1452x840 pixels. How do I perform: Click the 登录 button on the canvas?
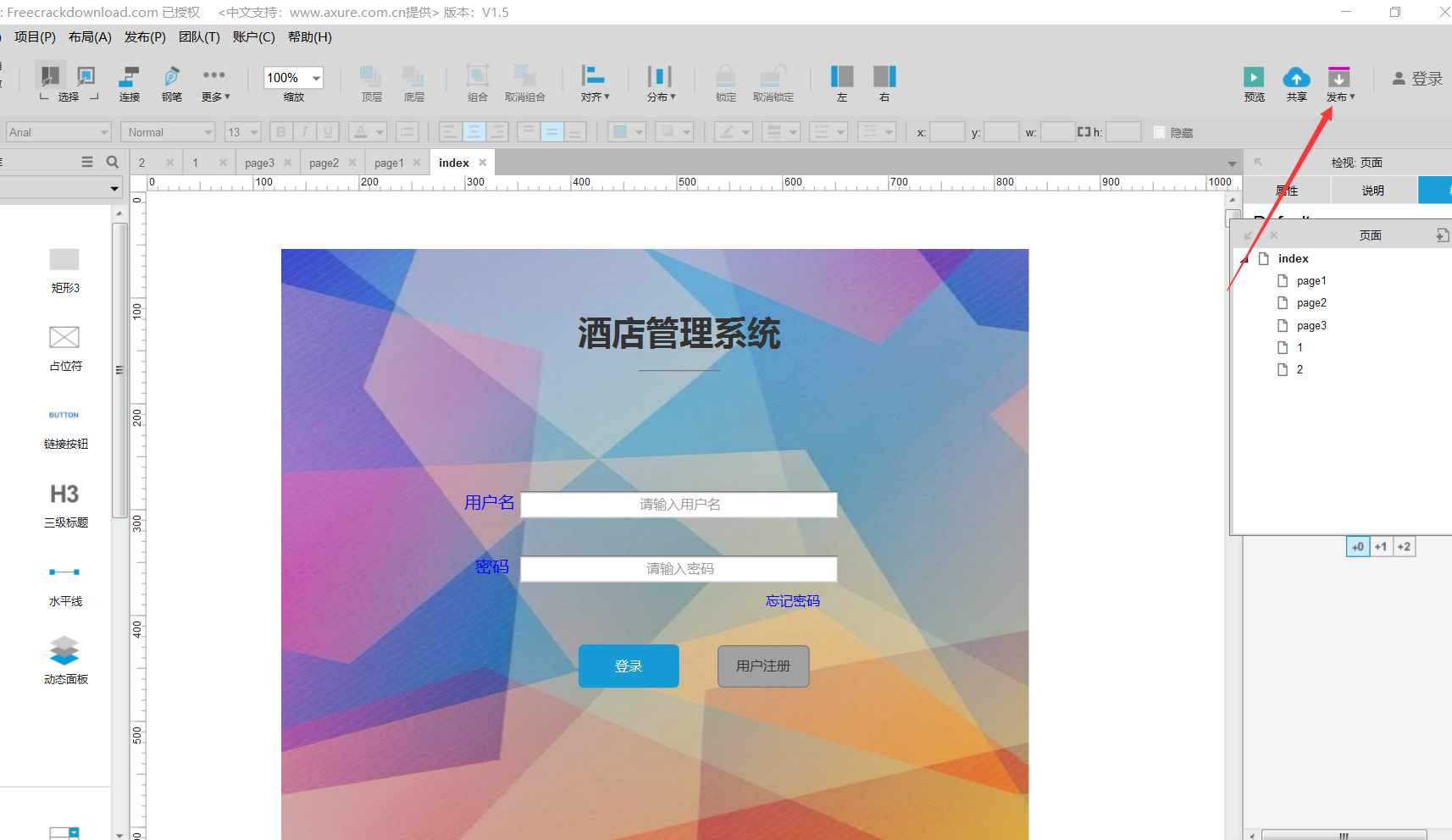coord(629,666)
